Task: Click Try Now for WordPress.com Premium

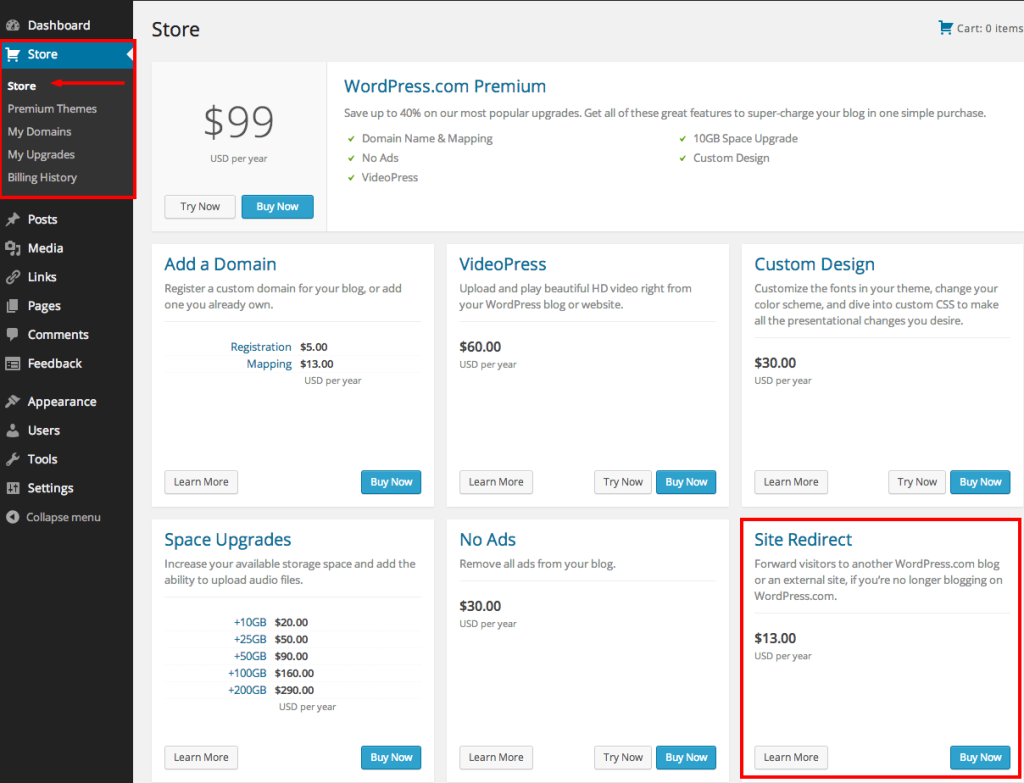Action: (x=200, y=206)
